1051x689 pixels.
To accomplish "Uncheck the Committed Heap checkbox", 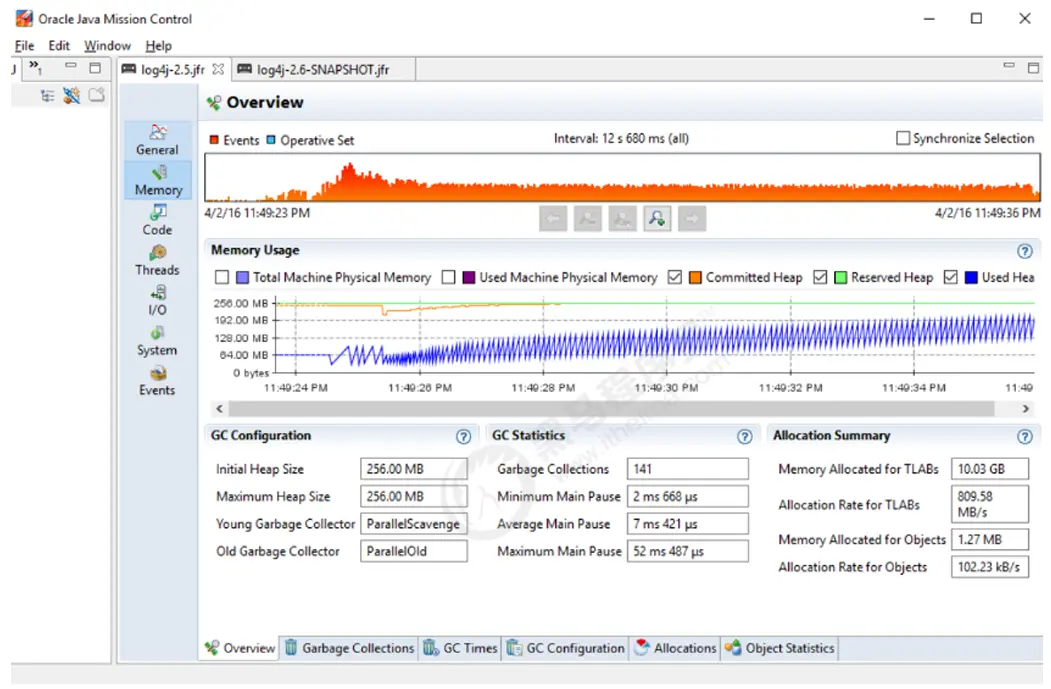I will click(675, 278).
